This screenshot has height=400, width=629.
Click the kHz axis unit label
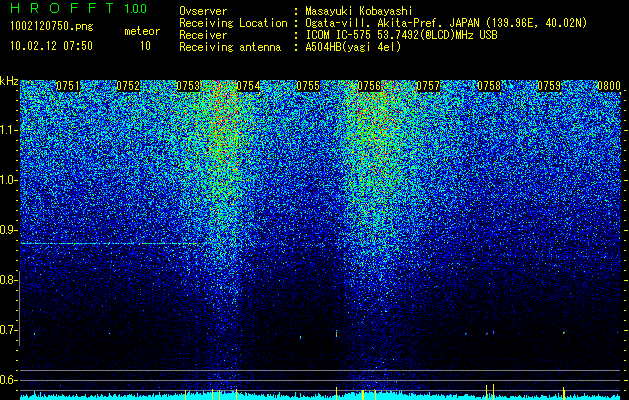tap(9, 81)
